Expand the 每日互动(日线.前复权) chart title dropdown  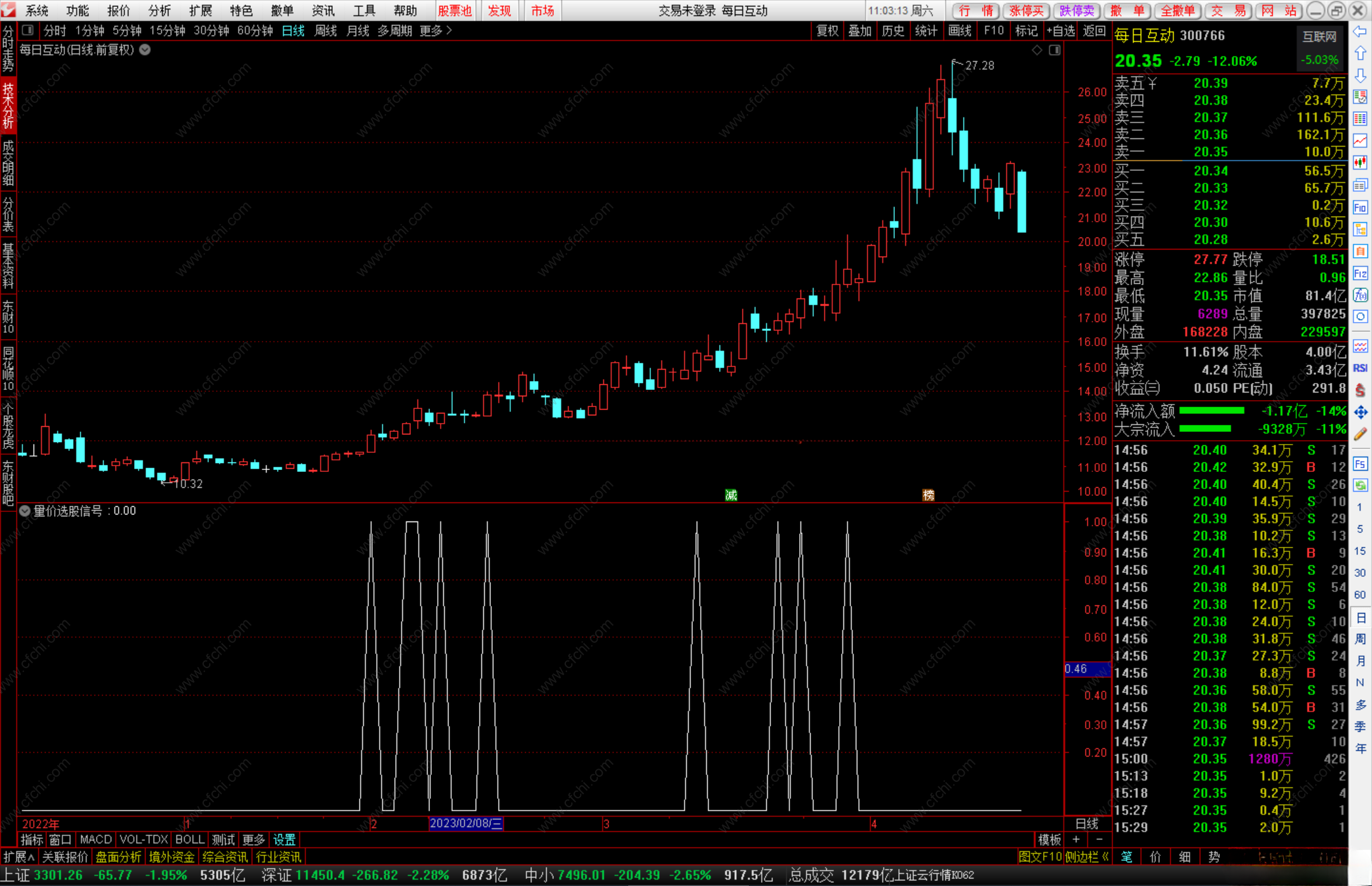click(x=145, y=50)
